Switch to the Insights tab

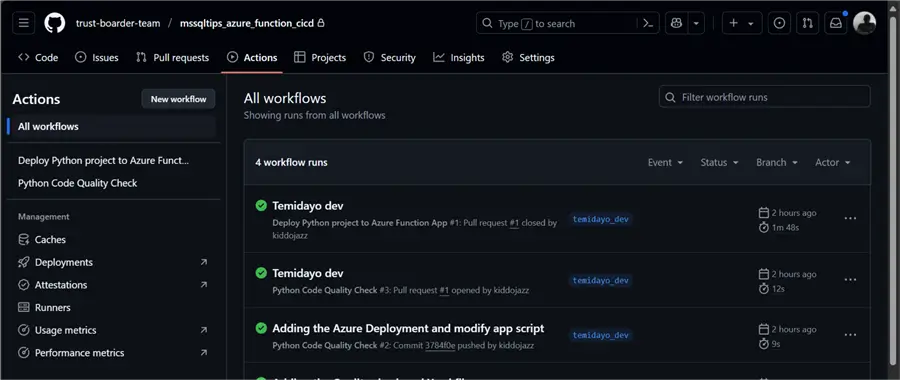point(459,57)
